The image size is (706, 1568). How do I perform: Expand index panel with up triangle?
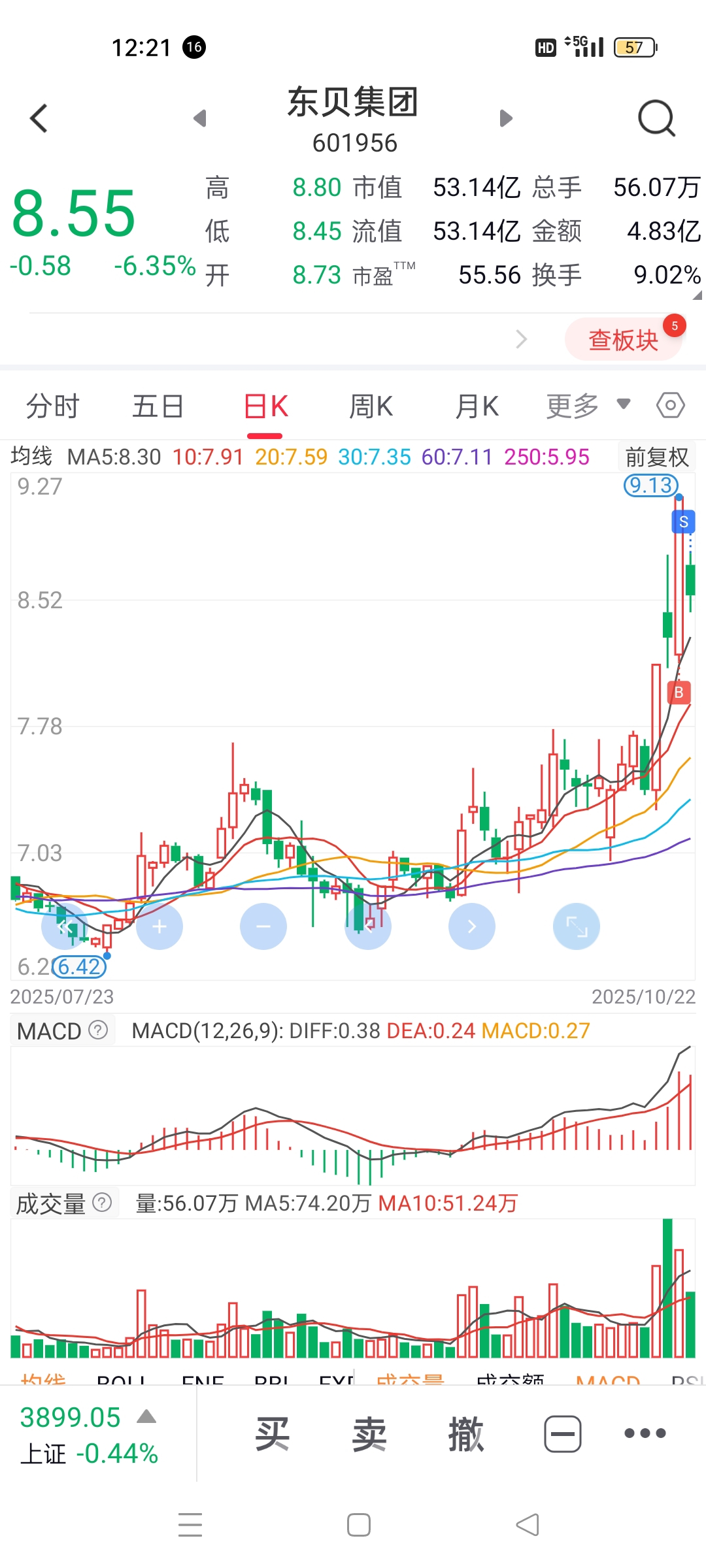[x=146, y=1416]
